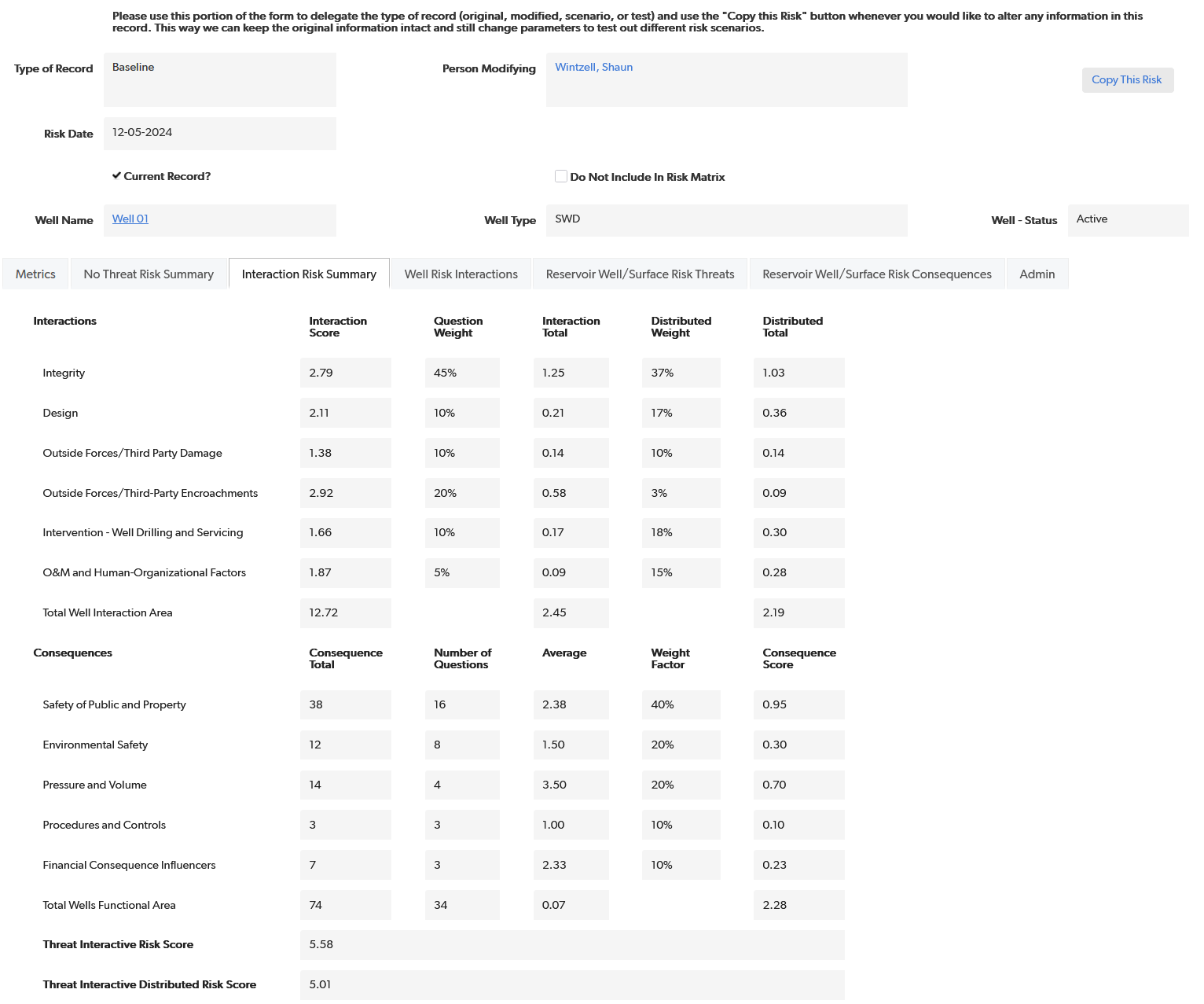1204x1004 pixels.
Task: Enable Do Not Include In Risk Matrix
Action: (x=561, y=177)
